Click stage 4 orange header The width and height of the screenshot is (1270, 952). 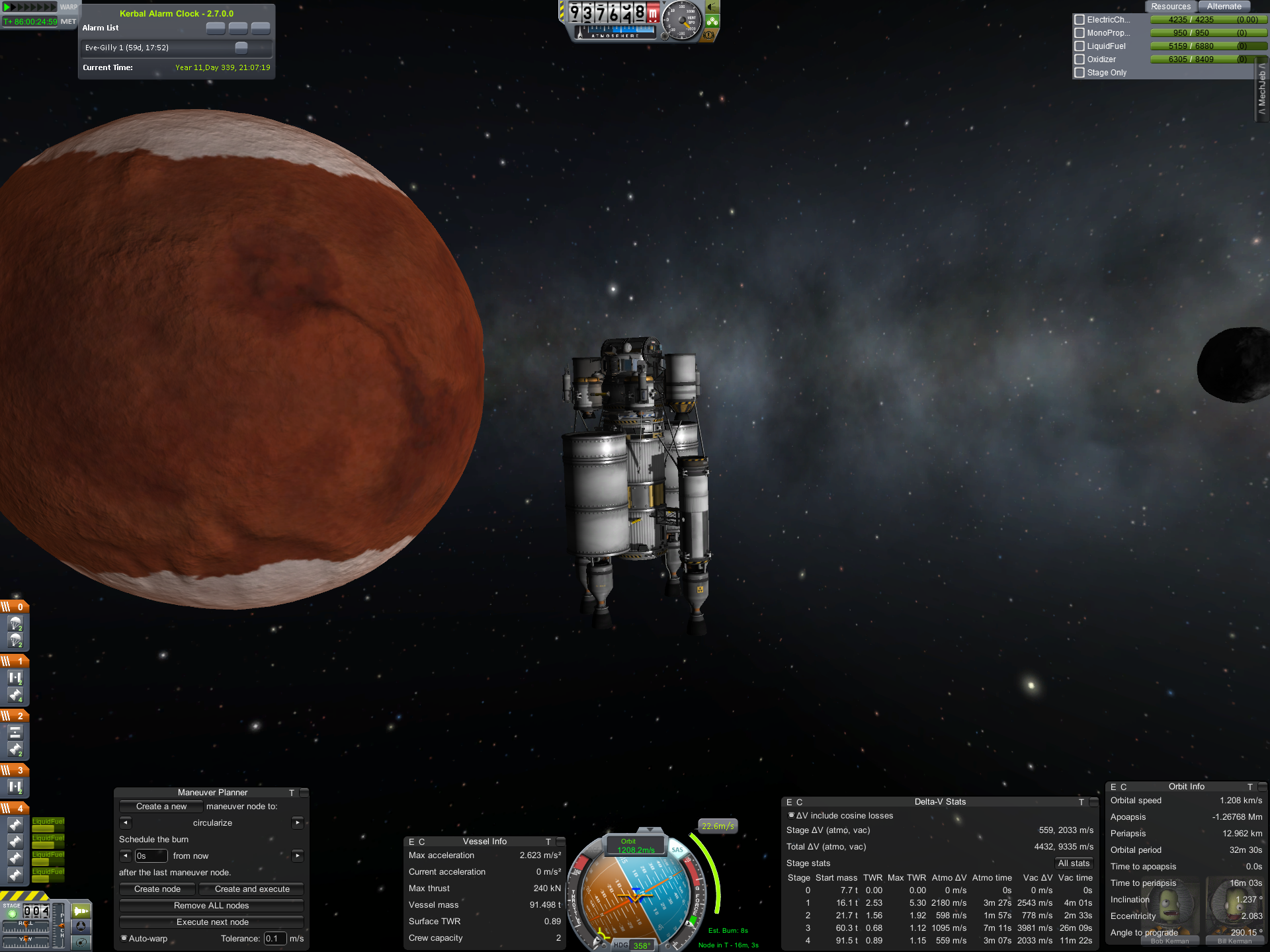[15, 809]
